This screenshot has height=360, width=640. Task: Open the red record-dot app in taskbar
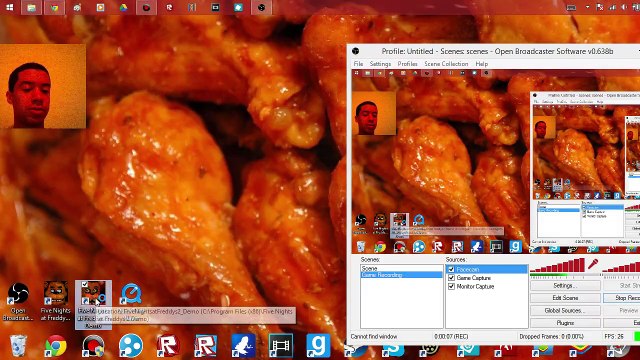point(146,7)
